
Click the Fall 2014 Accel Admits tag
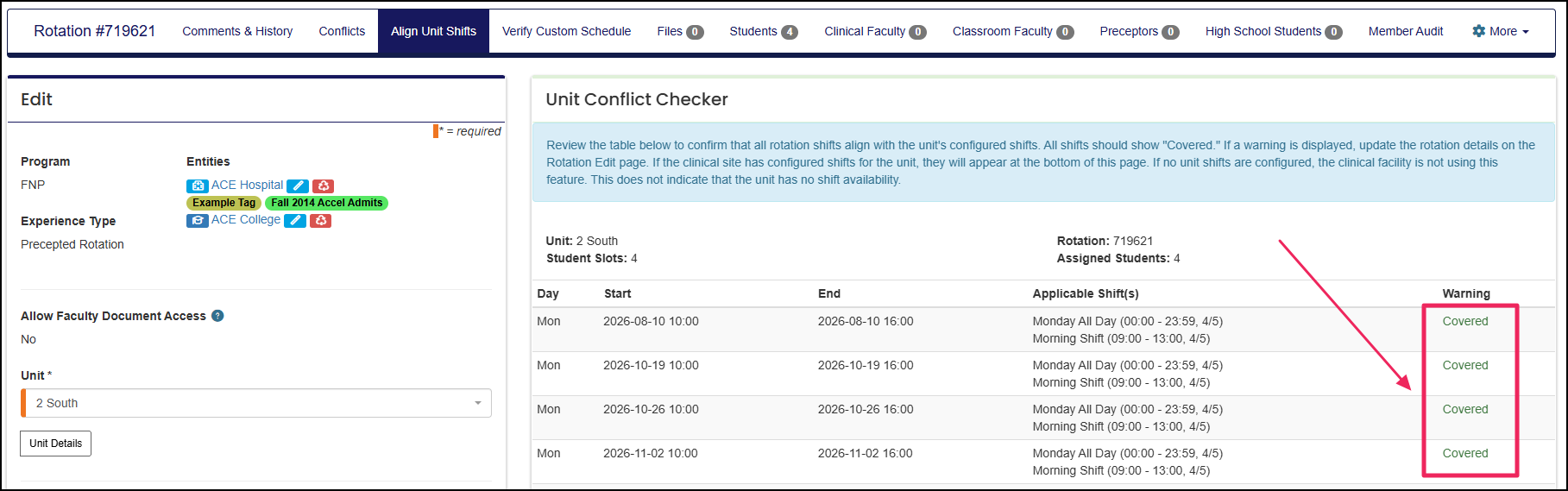(326, 203)
